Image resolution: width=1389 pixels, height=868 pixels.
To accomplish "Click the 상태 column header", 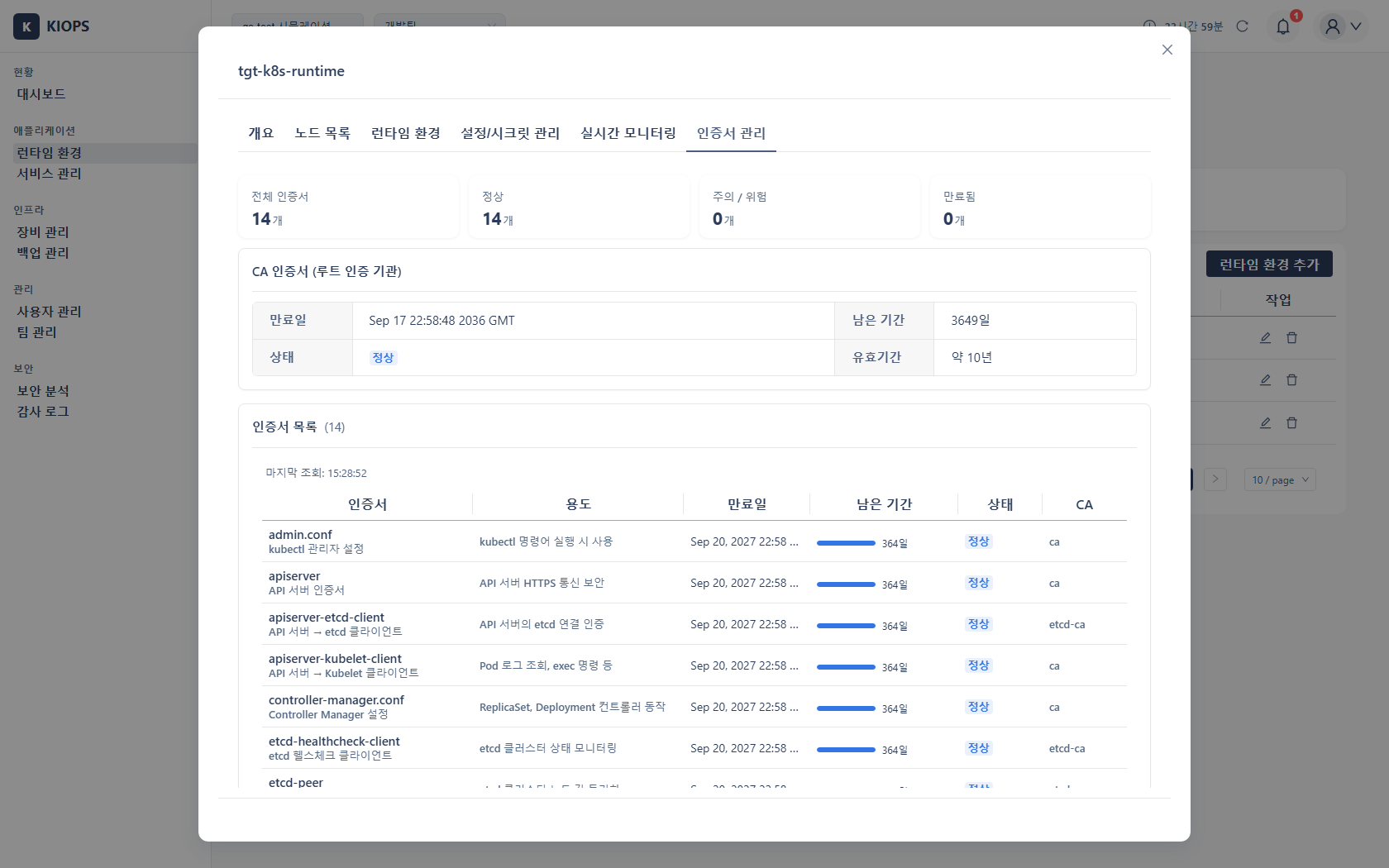I will [x=1000, y=504].
